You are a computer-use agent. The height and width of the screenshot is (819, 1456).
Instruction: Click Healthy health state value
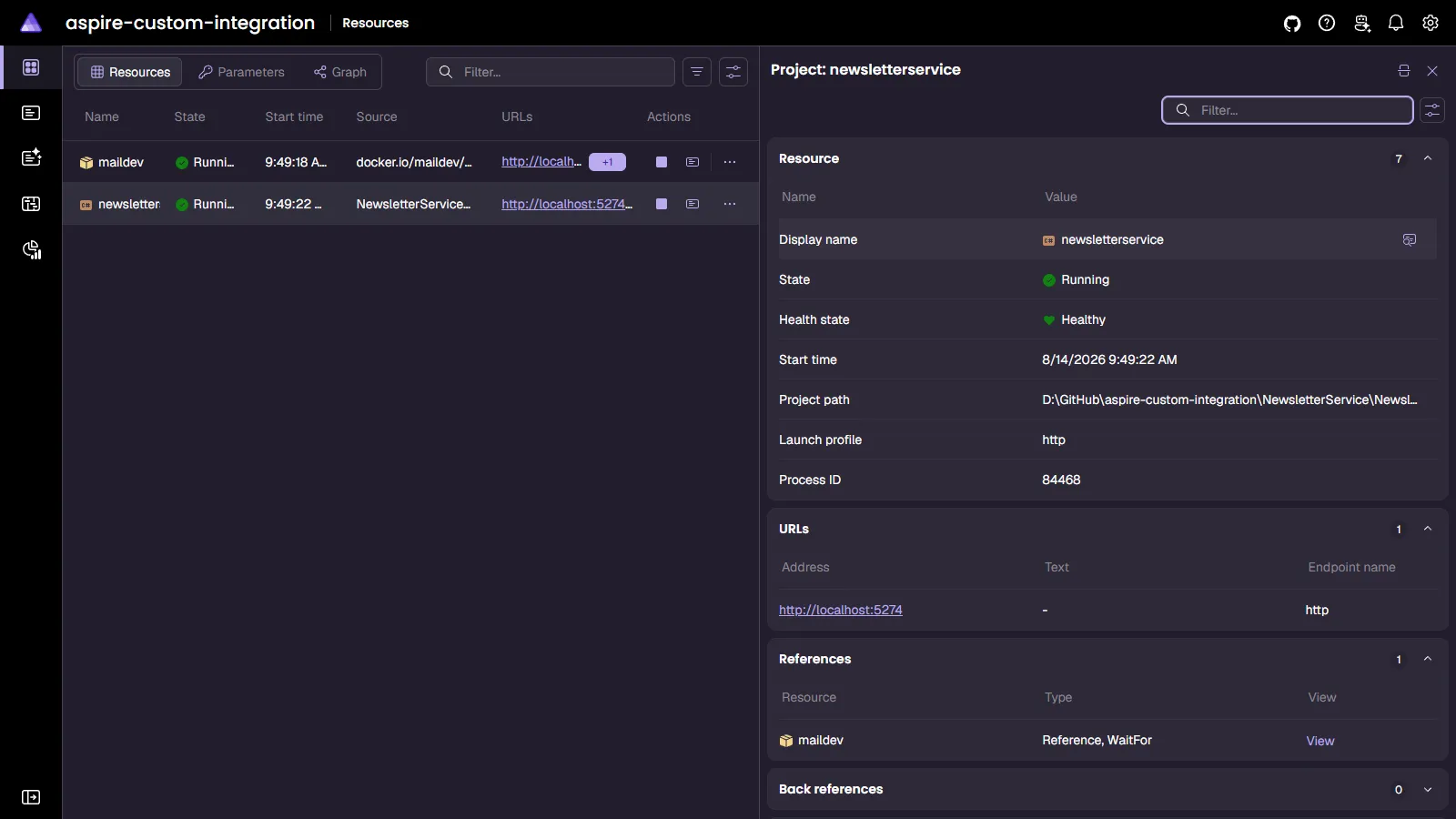pyautogui.click(x=1083, y=319)
